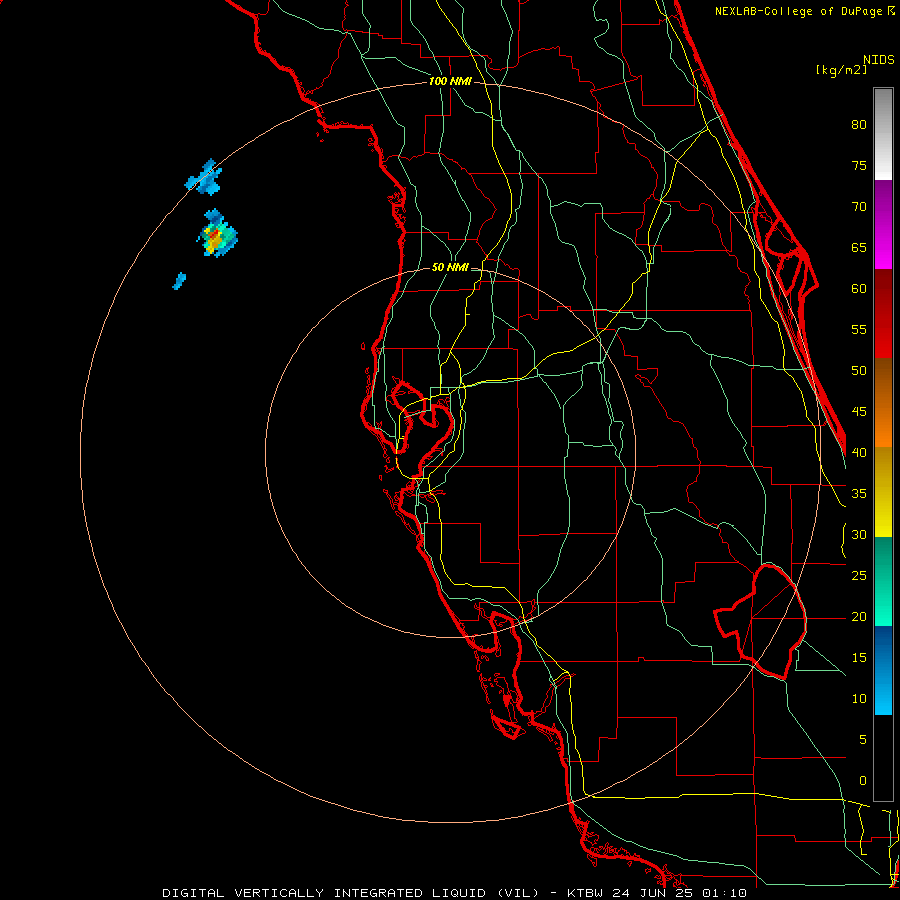This screenshot has width=900, height=900.
Task: Click the blue echo on the 100 NMI ring
Action: tap(204, 177)
